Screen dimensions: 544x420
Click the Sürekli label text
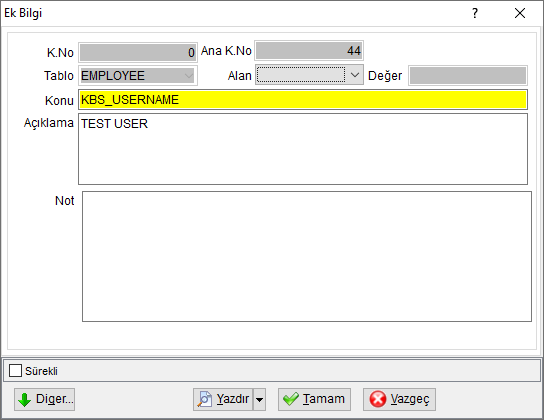[41, 371]
